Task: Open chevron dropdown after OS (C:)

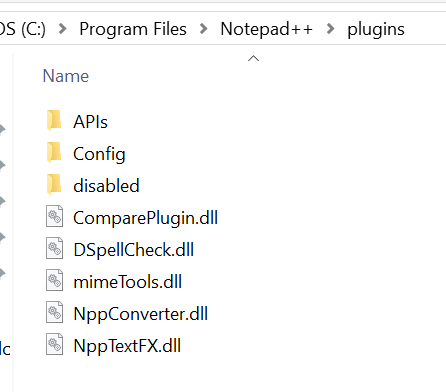Action: click(62, 29)
